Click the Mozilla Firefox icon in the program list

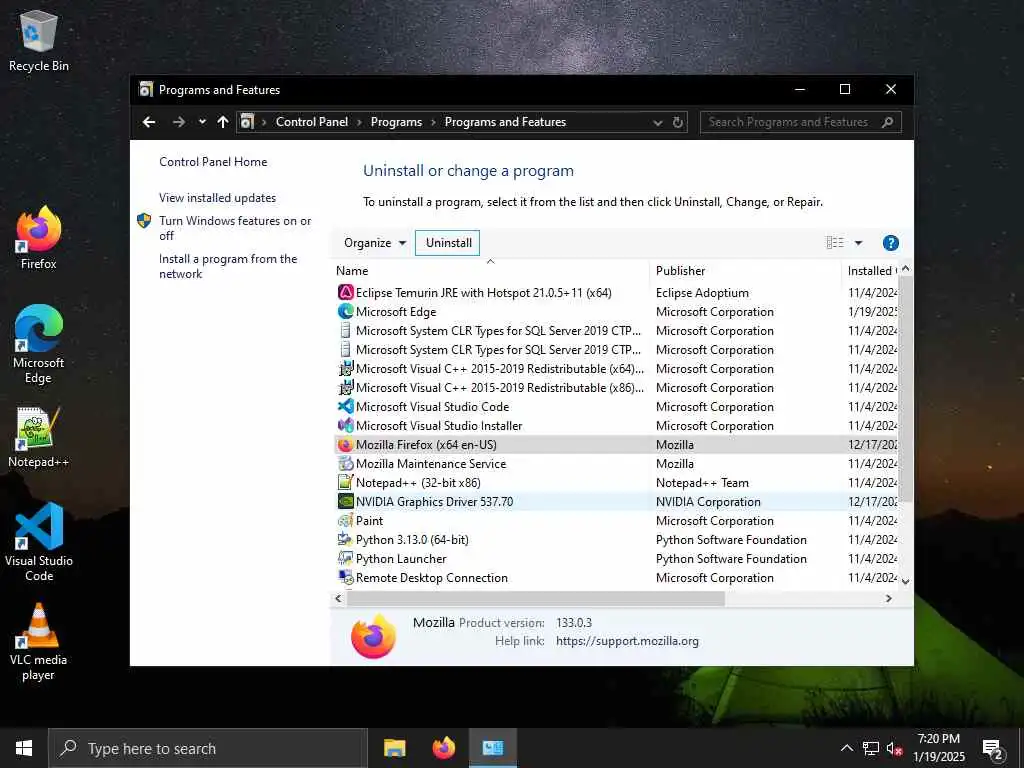pos(345,445)
